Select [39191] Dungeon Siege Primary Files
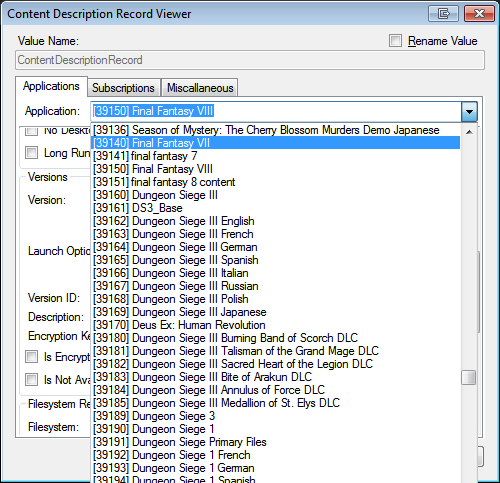 point(276,442)
